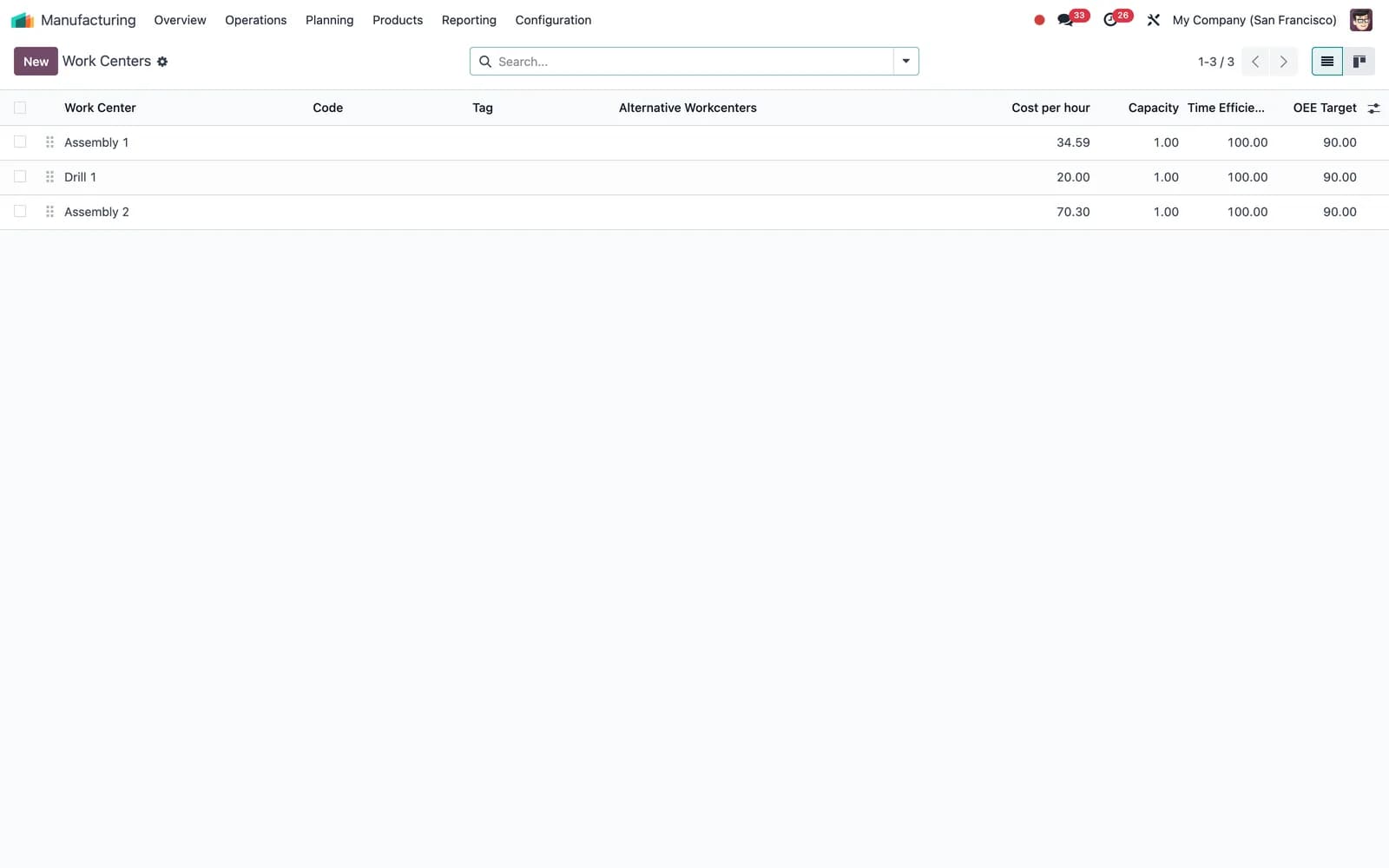The image size is (1389, 868).
Task: Click the search magnifier icon
Action: tap(485, 62)
